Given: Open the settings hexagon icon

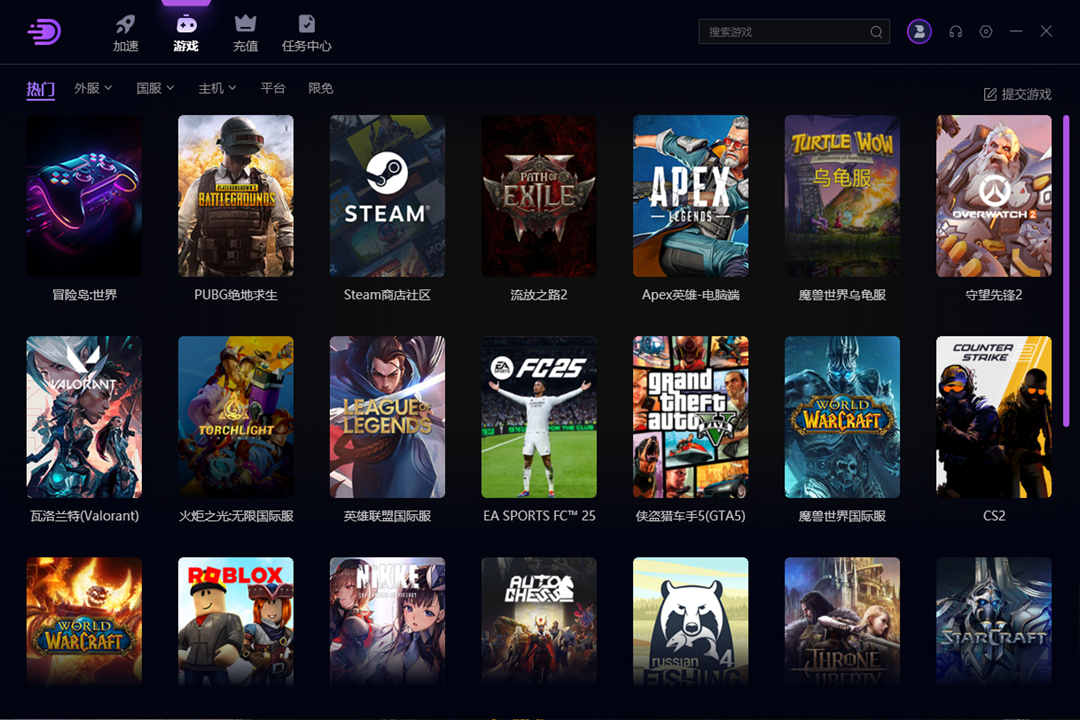Looking at the screenshot, I should click(x=986, y=32).
